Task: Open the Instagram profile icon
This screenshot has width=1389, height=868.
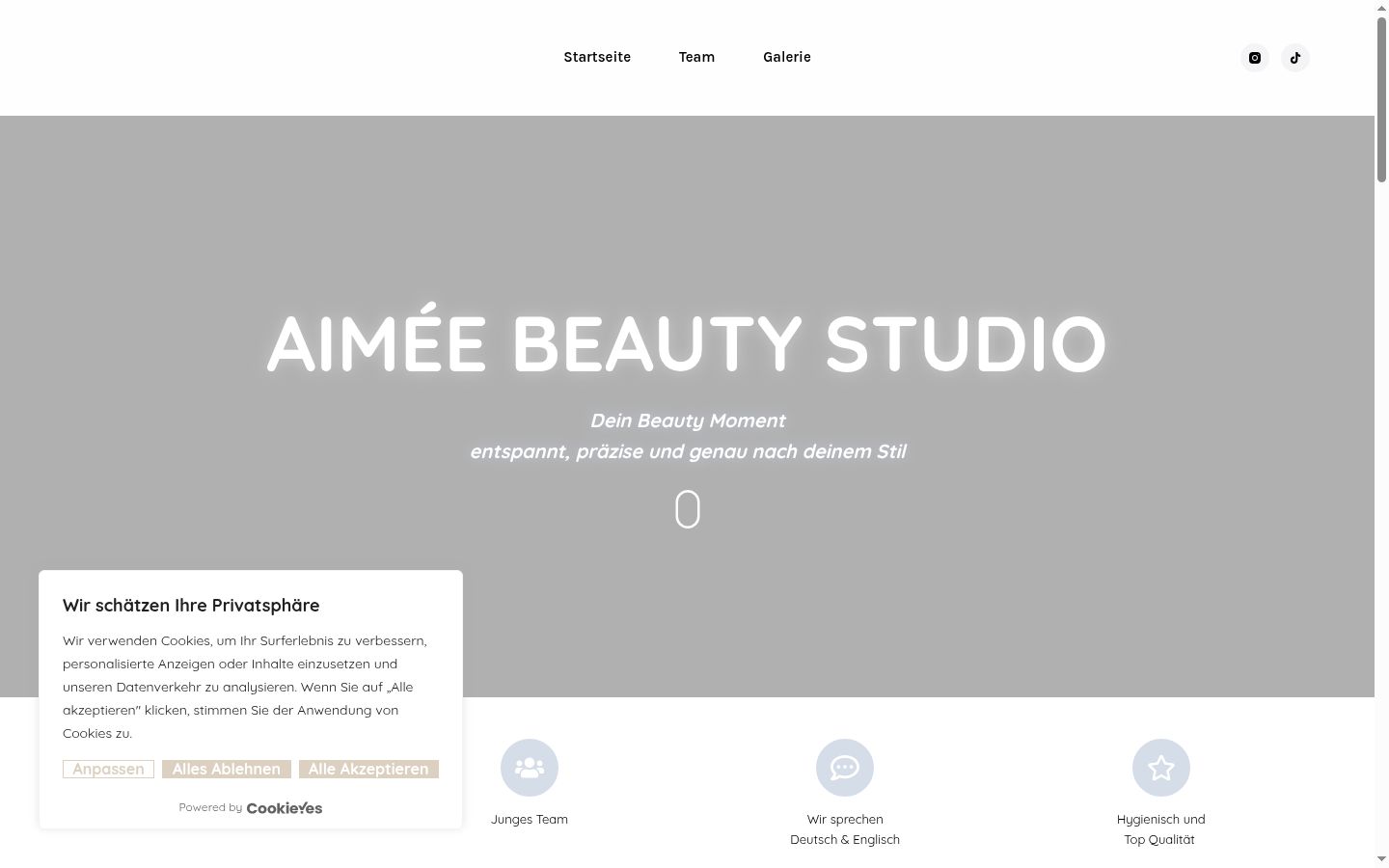Action: [x=1254, y=58]
